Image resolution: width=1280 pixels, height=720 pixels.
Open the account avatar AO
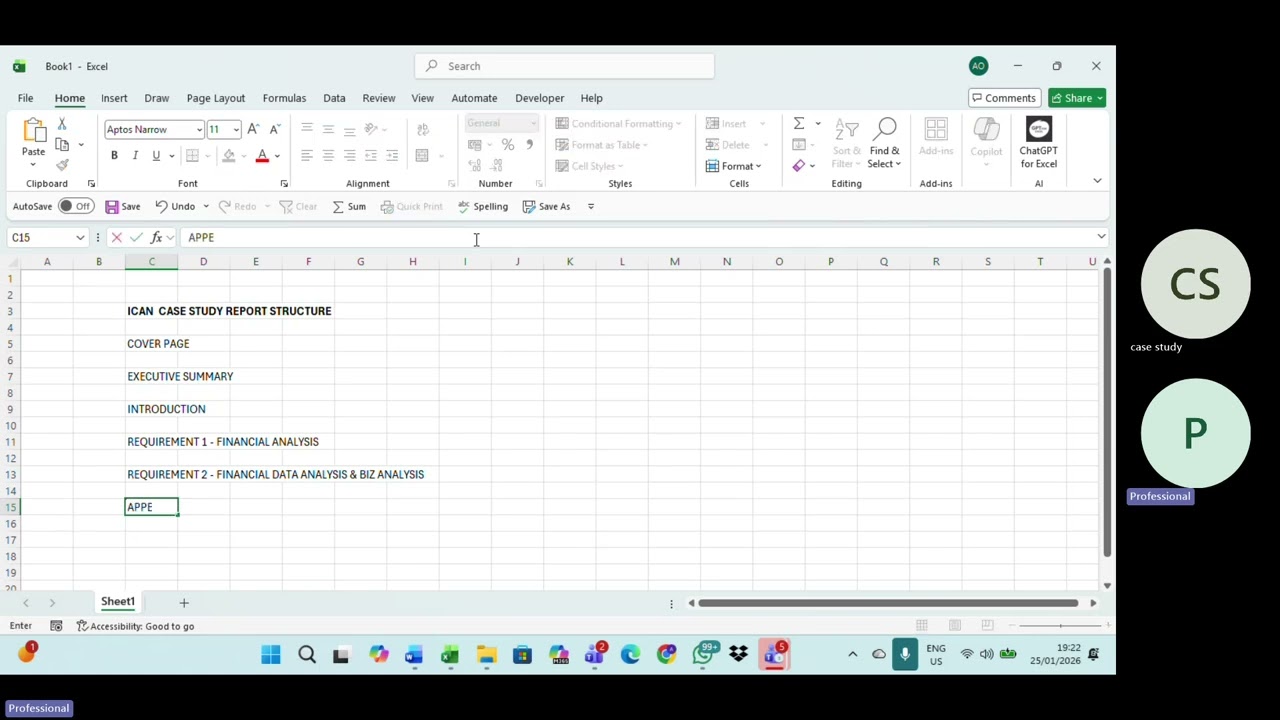pos(978,66)
